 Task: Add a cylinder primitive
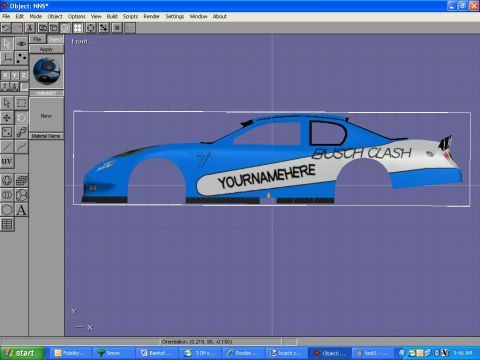pyautogui.click(x=7, y=195)
